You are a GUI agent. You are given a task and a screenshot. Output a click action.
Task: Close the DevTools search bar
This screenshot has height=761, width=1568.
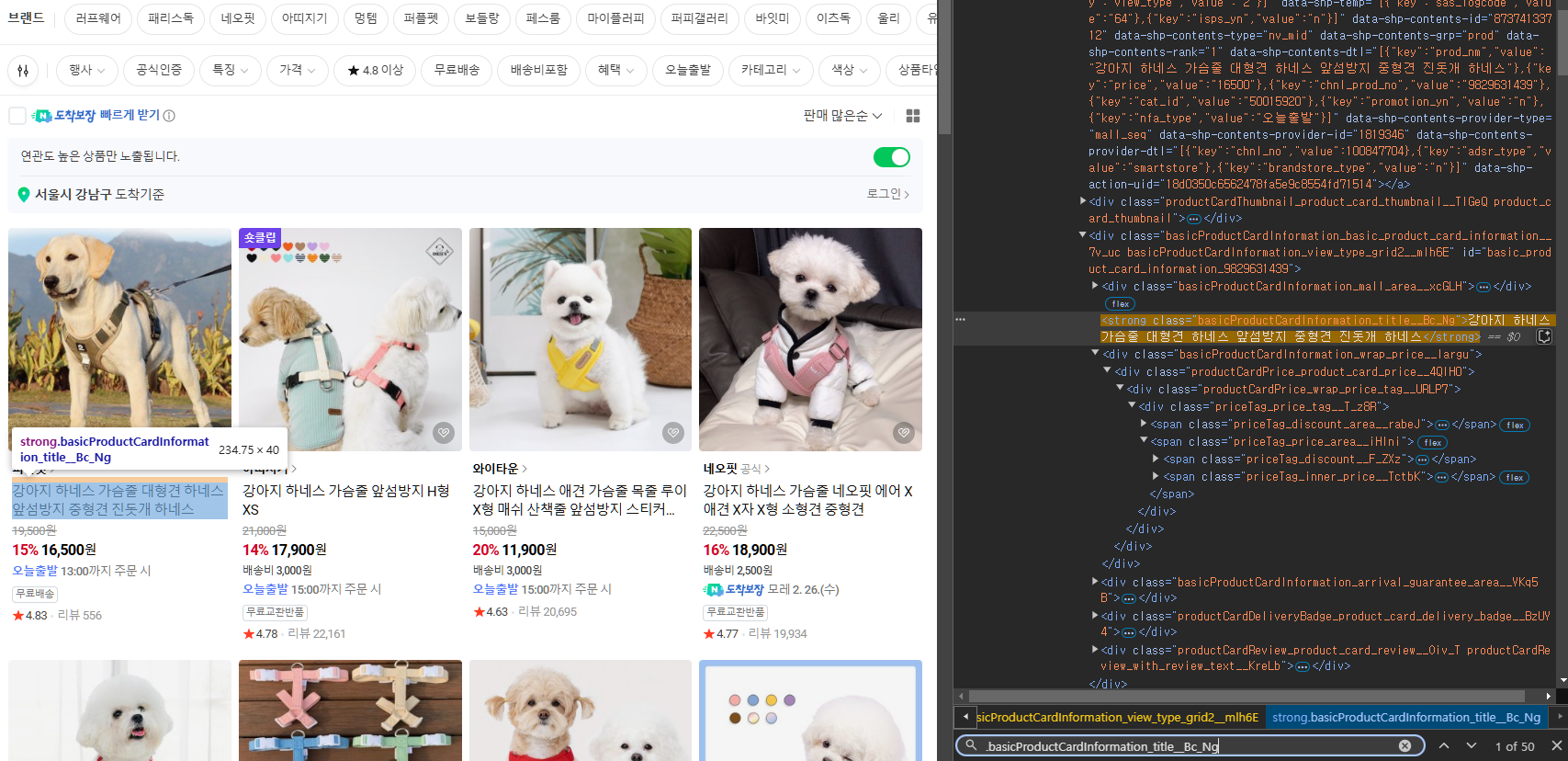[1556, 746]
